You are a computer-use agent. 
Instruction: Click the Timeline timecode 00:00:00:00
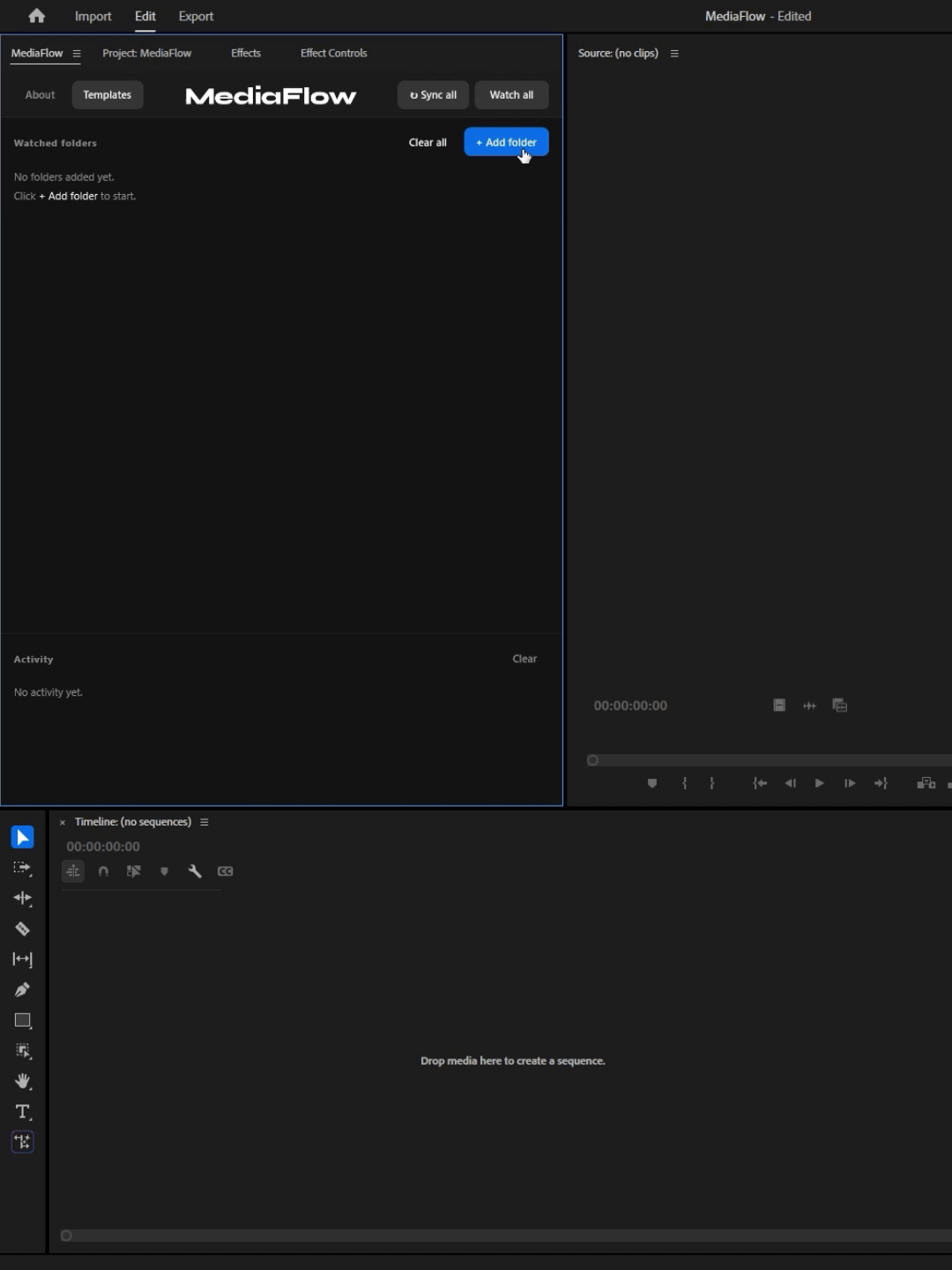pos(103,847)
